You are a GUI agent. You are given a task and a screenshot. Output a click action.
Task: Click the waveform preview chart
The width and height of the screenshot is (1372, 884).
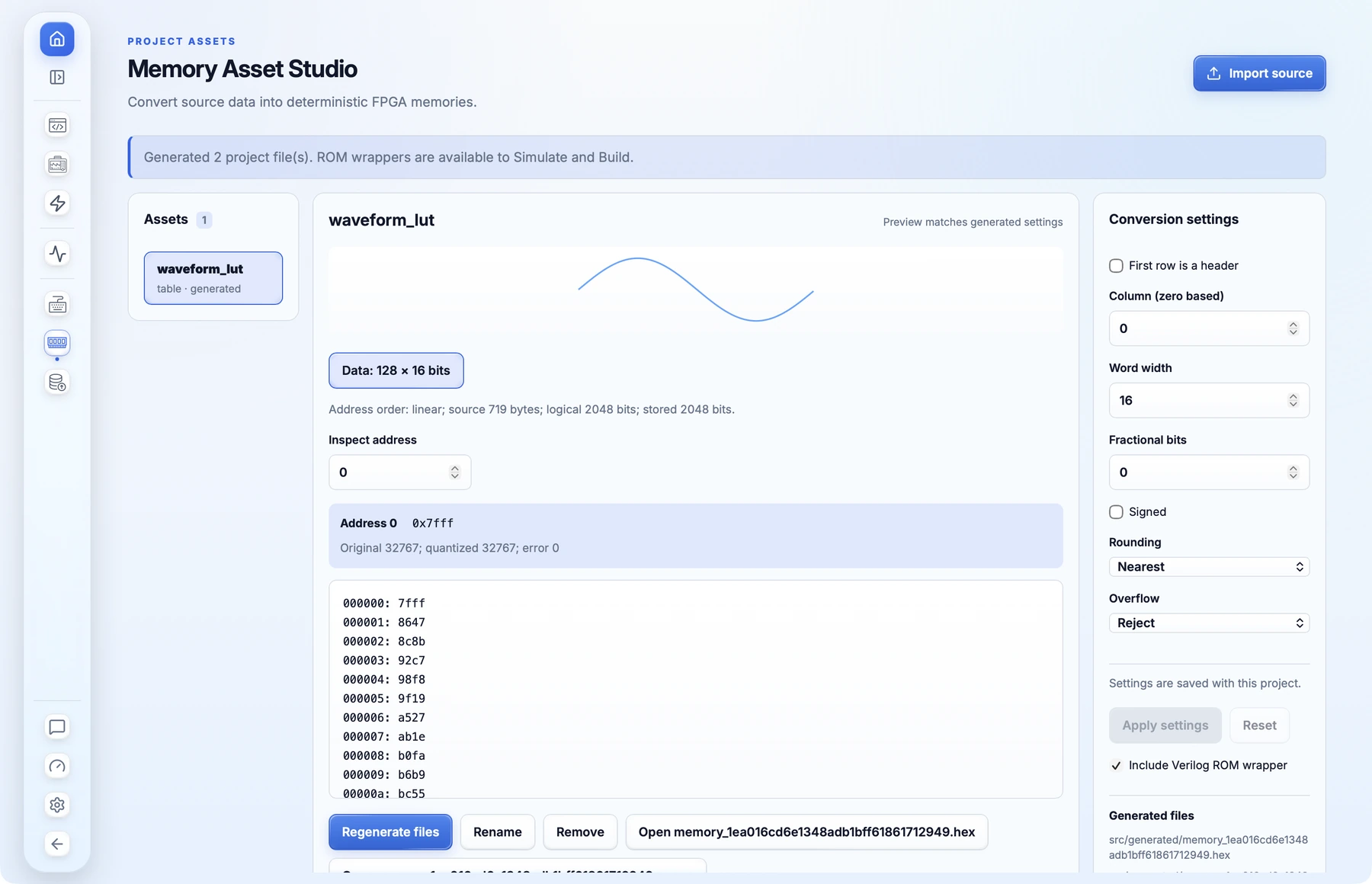click(695, 290)
